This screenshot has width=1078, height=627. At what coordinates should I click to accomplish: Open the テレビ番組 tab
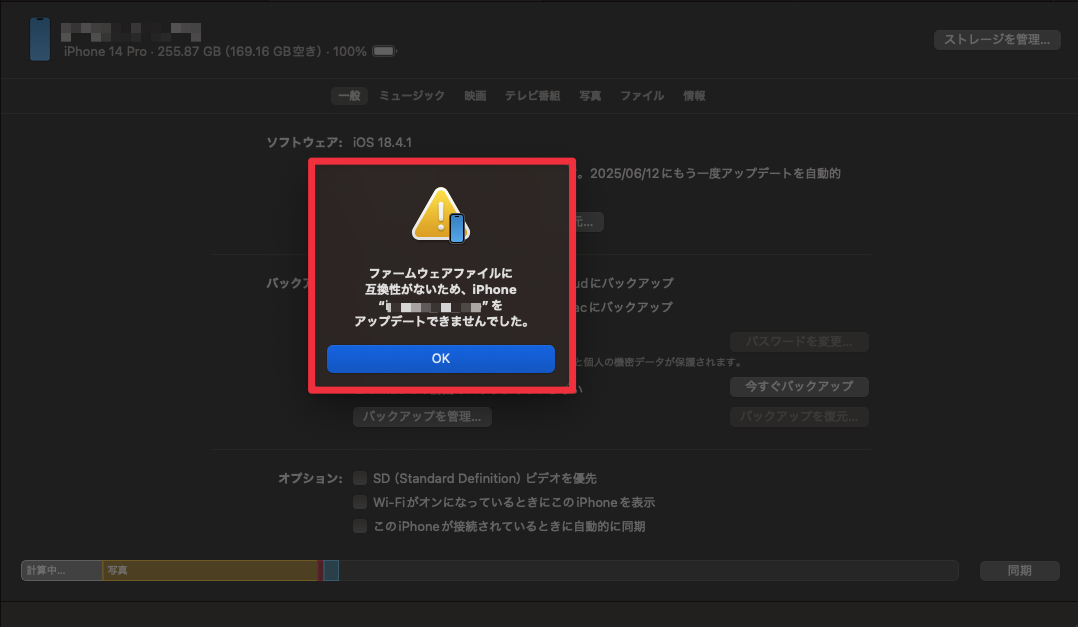point(532,96)
